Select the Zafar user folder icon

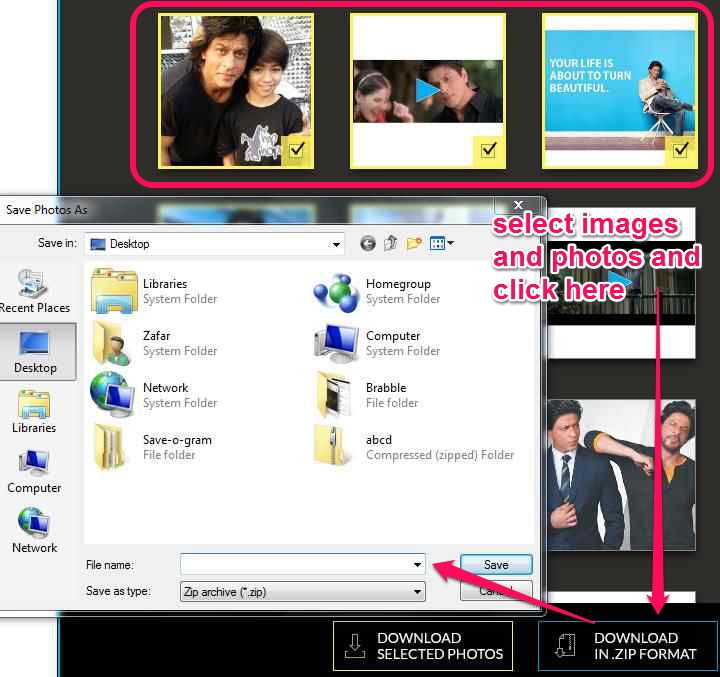click(112, 343)
